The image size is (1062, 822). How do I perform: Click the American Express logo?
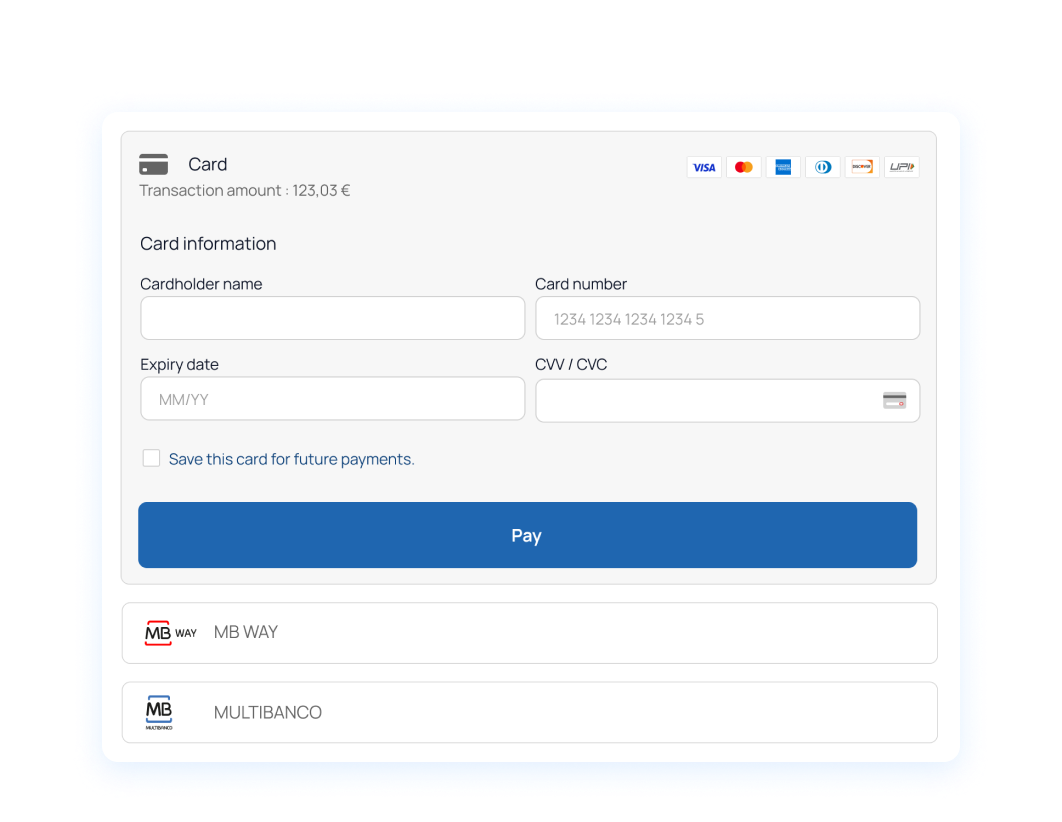783,167
